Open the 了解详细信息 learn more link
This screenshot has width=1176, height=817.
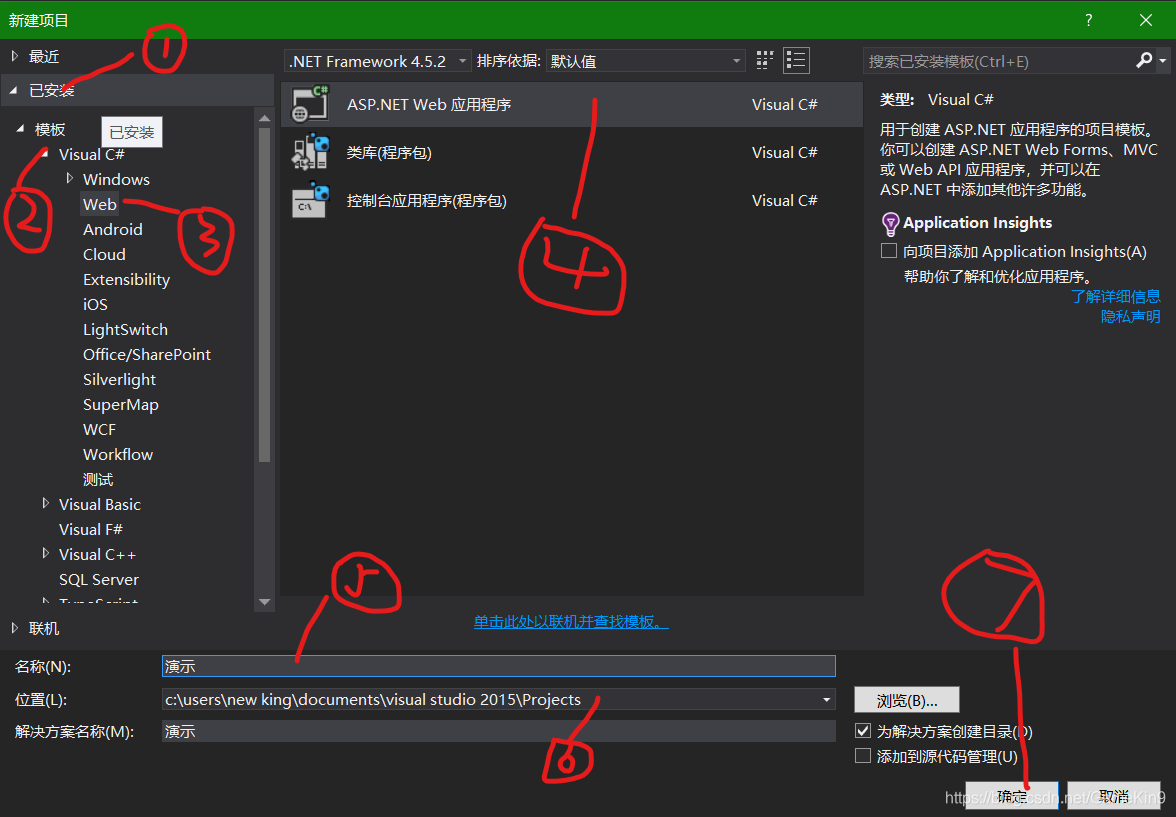point(1115,296)
